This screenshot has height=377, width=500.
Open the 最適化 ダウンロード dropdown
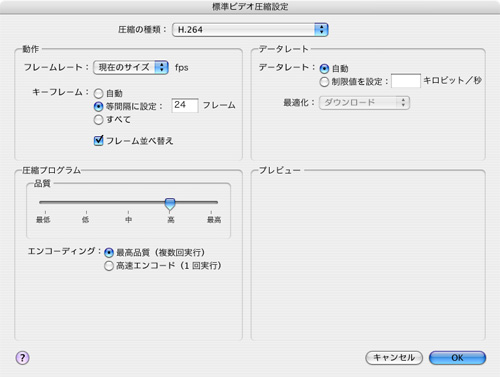[364, 103]
